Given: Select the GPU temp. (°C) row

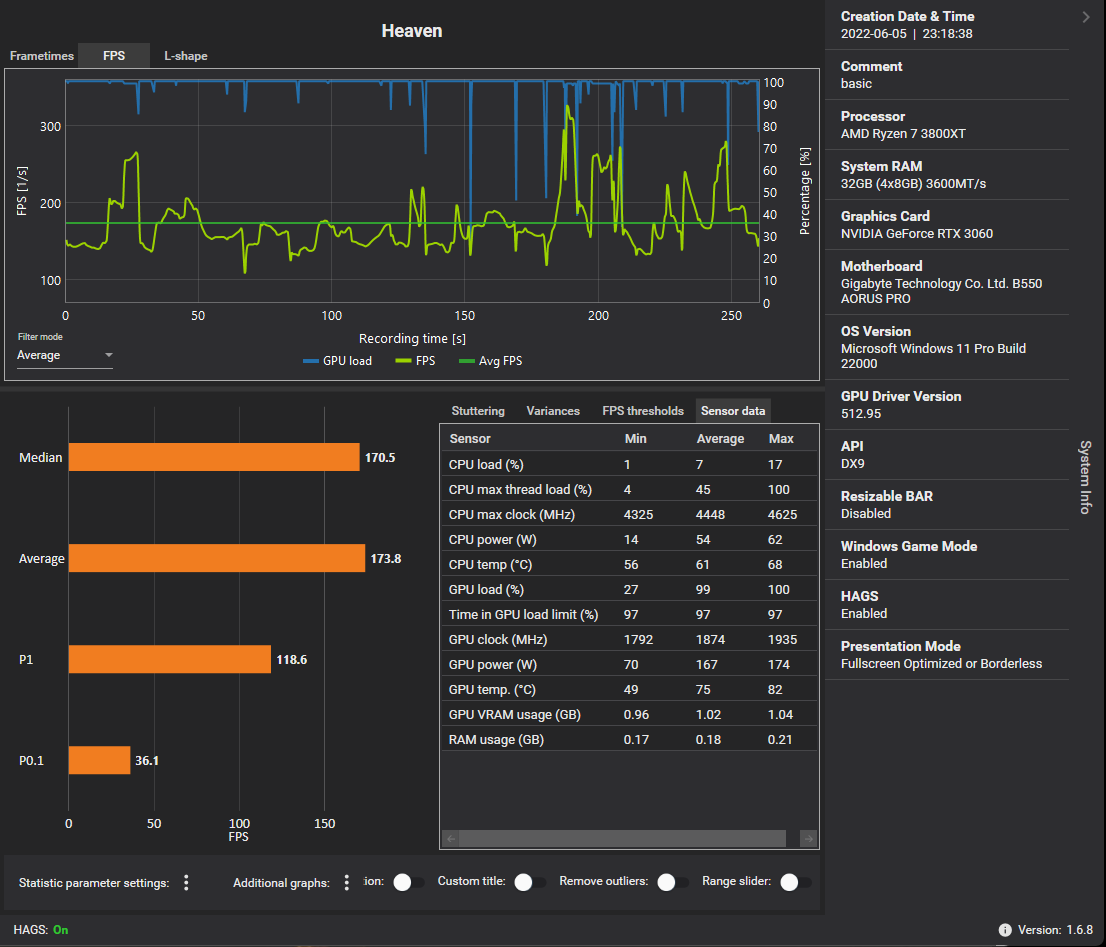Looking at the screenshot, I should click(x=629, y=690).
